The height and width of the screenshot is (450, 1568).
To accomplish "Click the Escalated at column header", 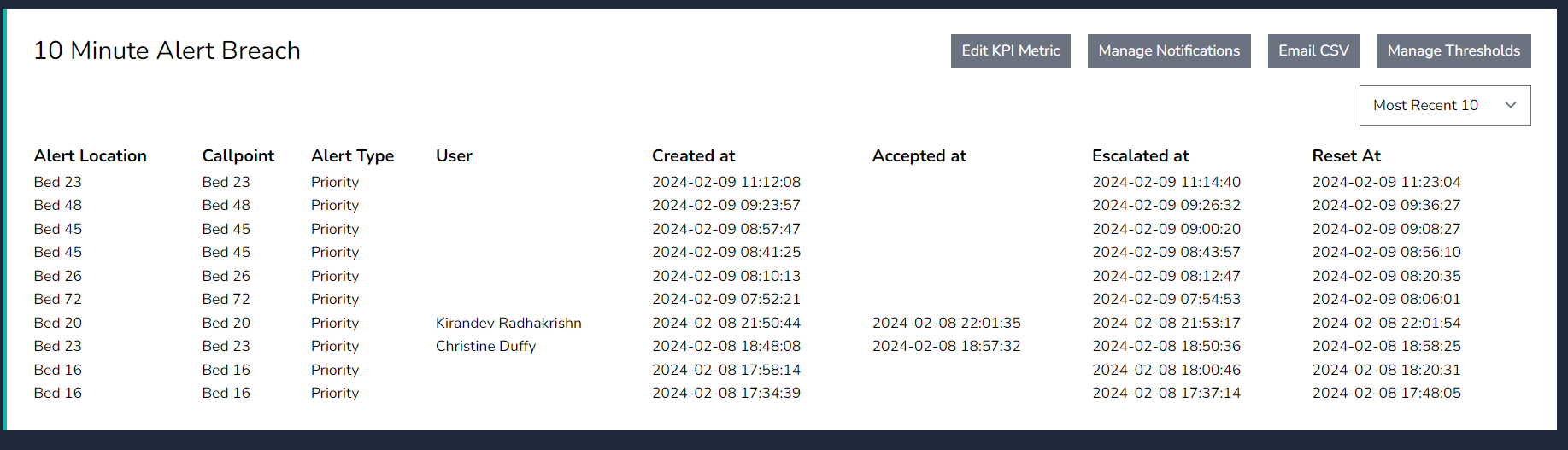I will pyautogui.click(x=1140, y=155).
